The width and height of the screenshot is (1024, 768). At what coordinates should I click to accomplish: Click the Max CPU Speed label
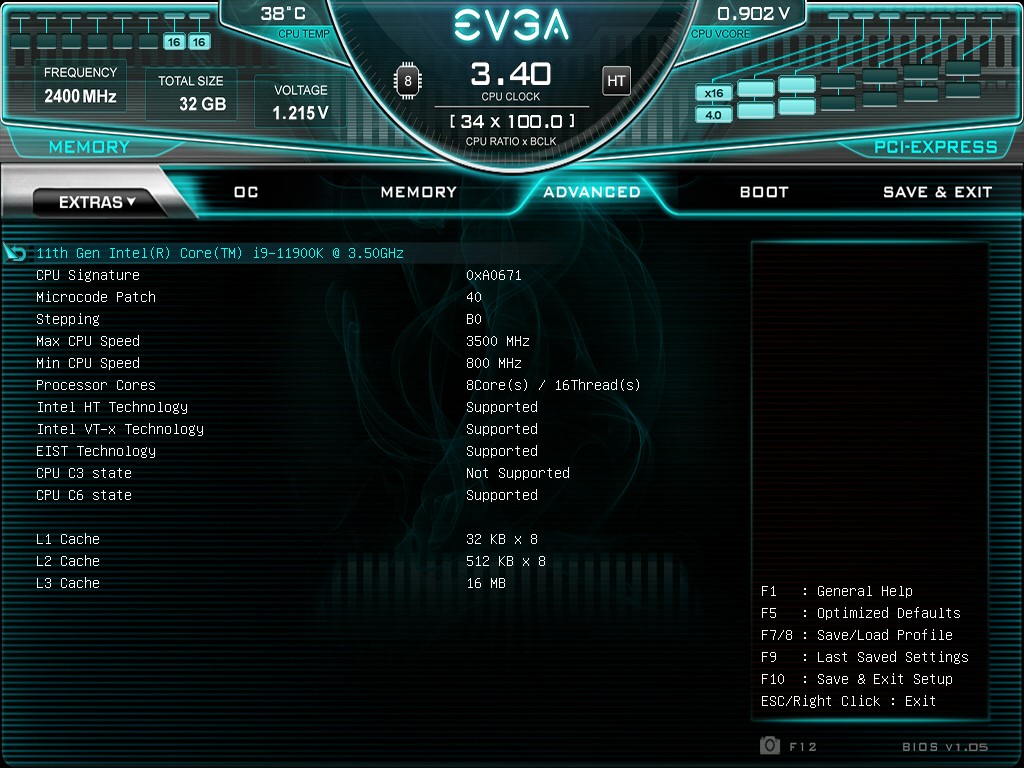click(x=88, y=341)
